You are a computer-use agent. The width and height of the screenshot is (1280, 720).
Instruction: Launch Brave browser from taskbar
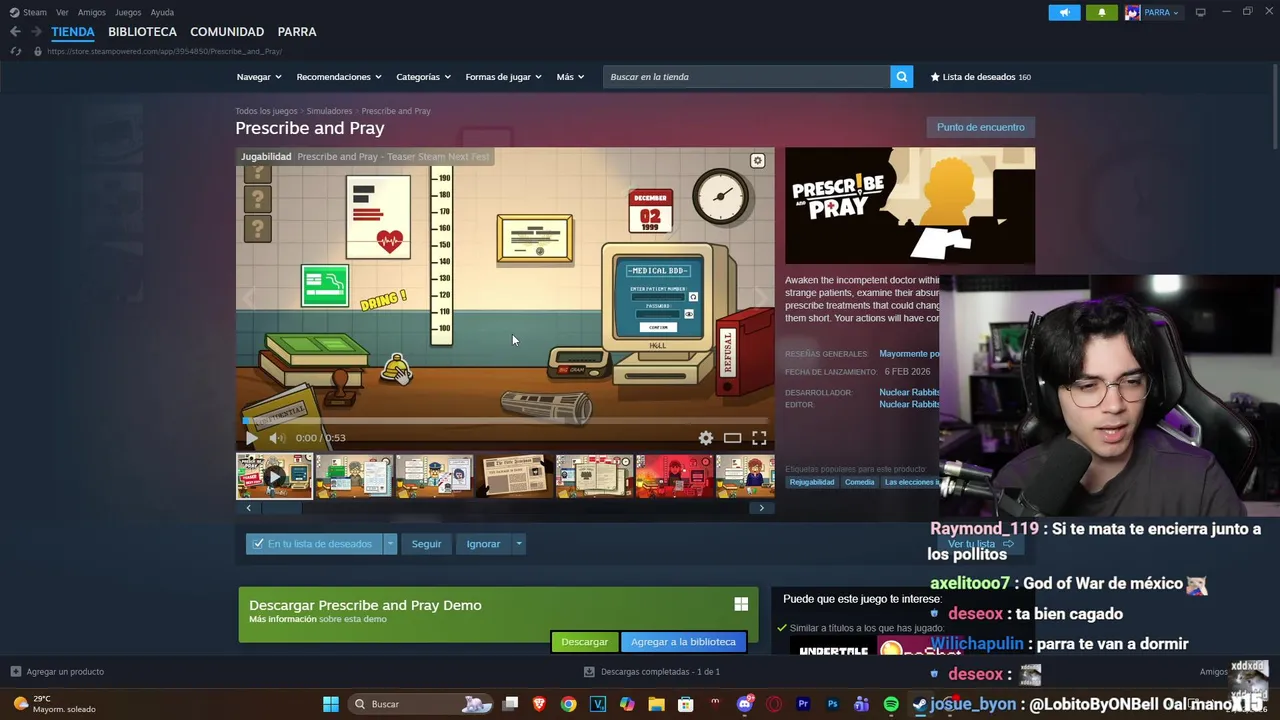tap(539, 704)
